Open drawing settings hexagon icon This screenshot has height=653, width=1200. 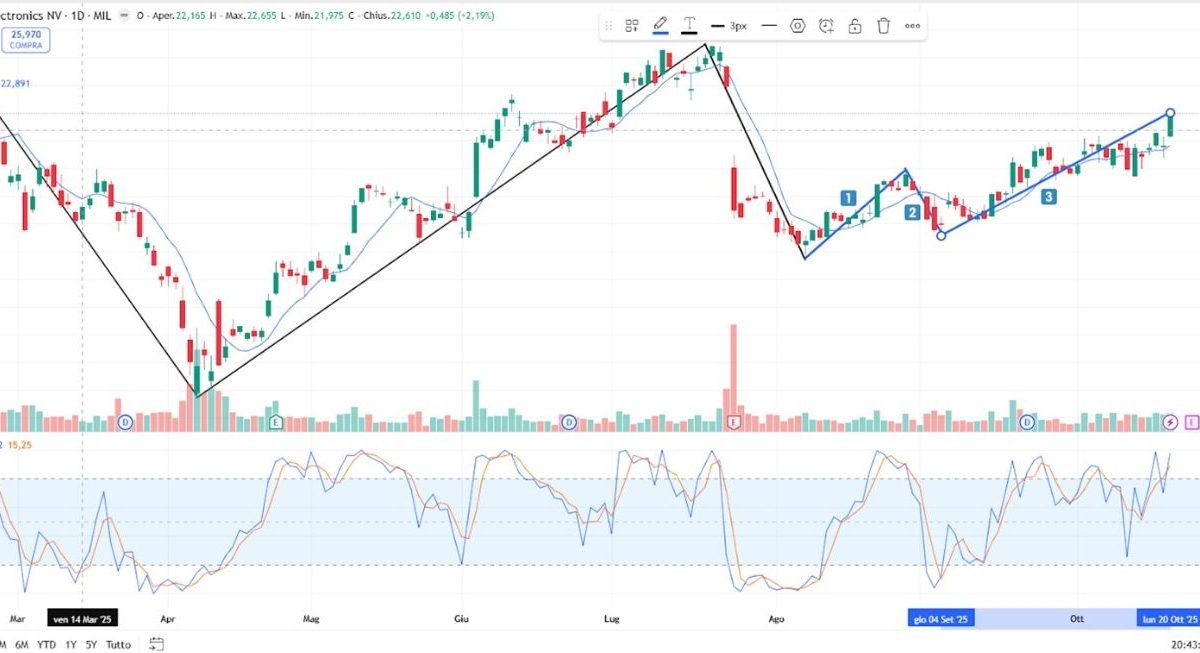click(x=797, y=26)
